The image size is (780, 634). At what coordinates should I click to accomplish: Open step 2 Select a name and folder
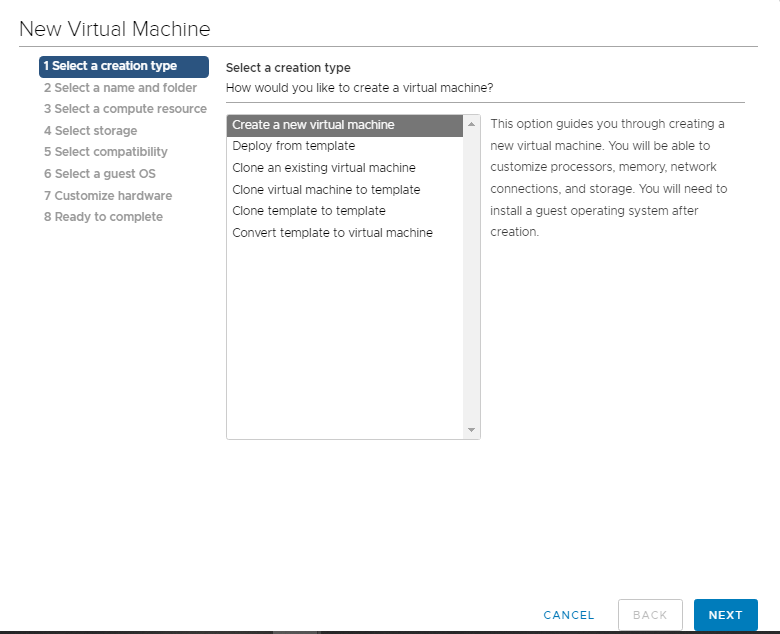(120, 88)
